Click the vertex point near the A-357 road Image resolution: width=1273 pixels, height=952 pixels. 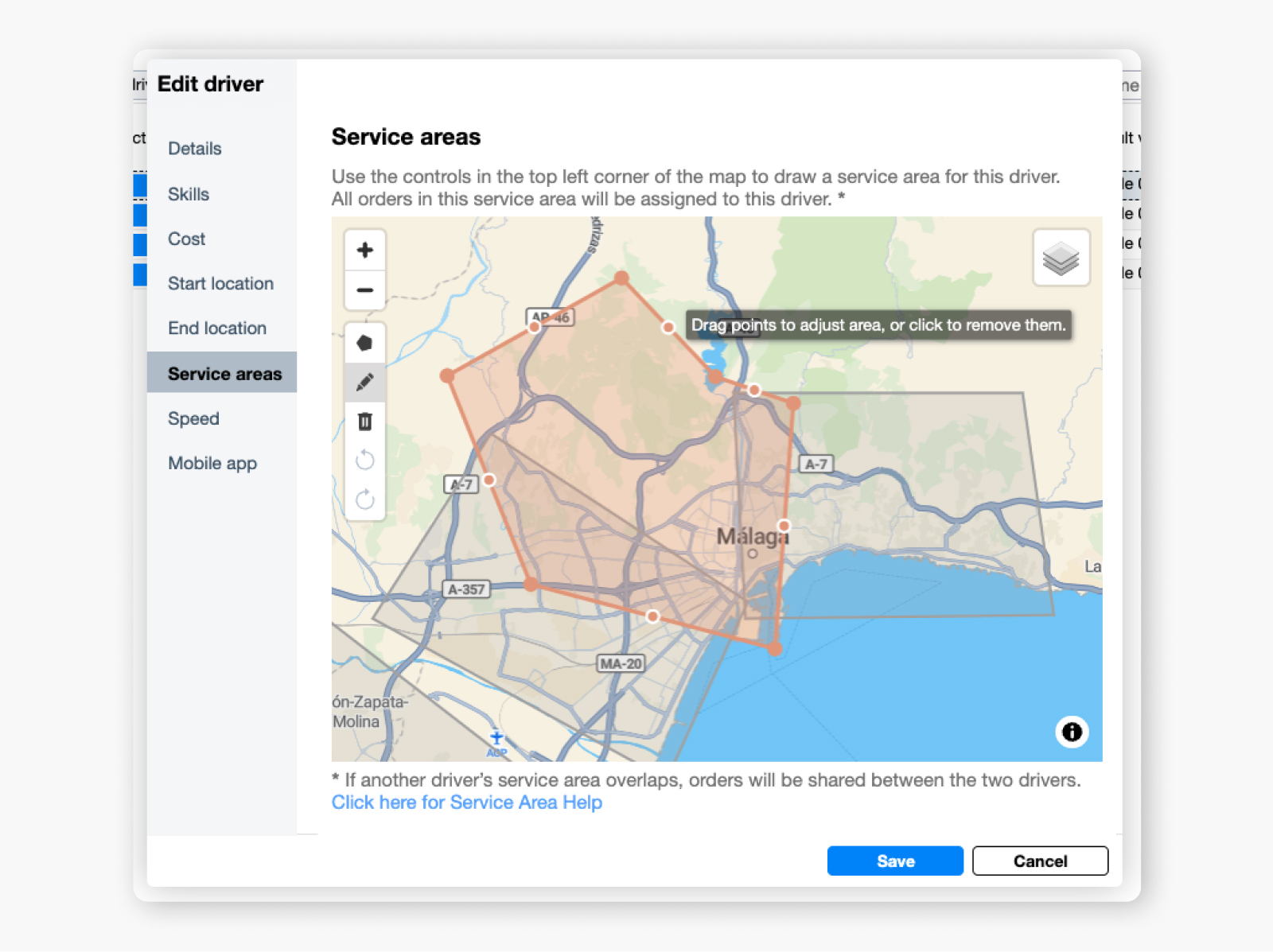click(x=529, y=584)
